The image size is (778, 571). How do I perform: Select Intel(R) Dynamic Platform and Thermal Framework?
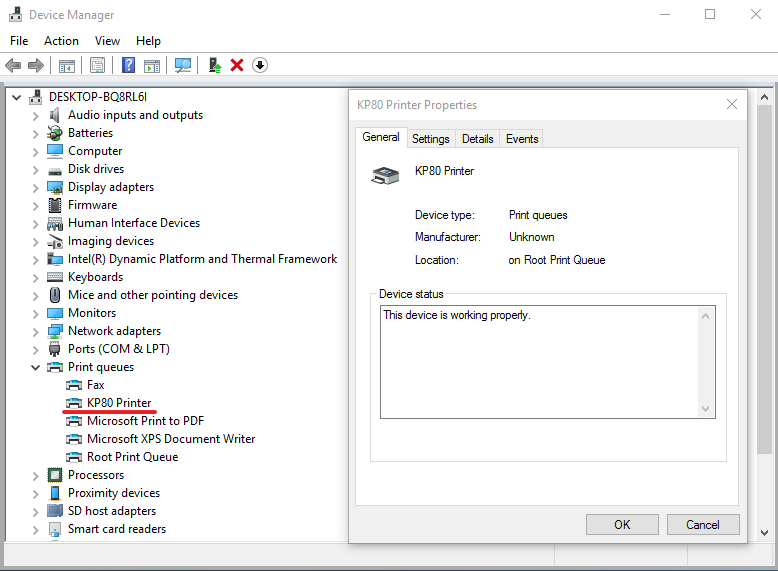(202, 259)
